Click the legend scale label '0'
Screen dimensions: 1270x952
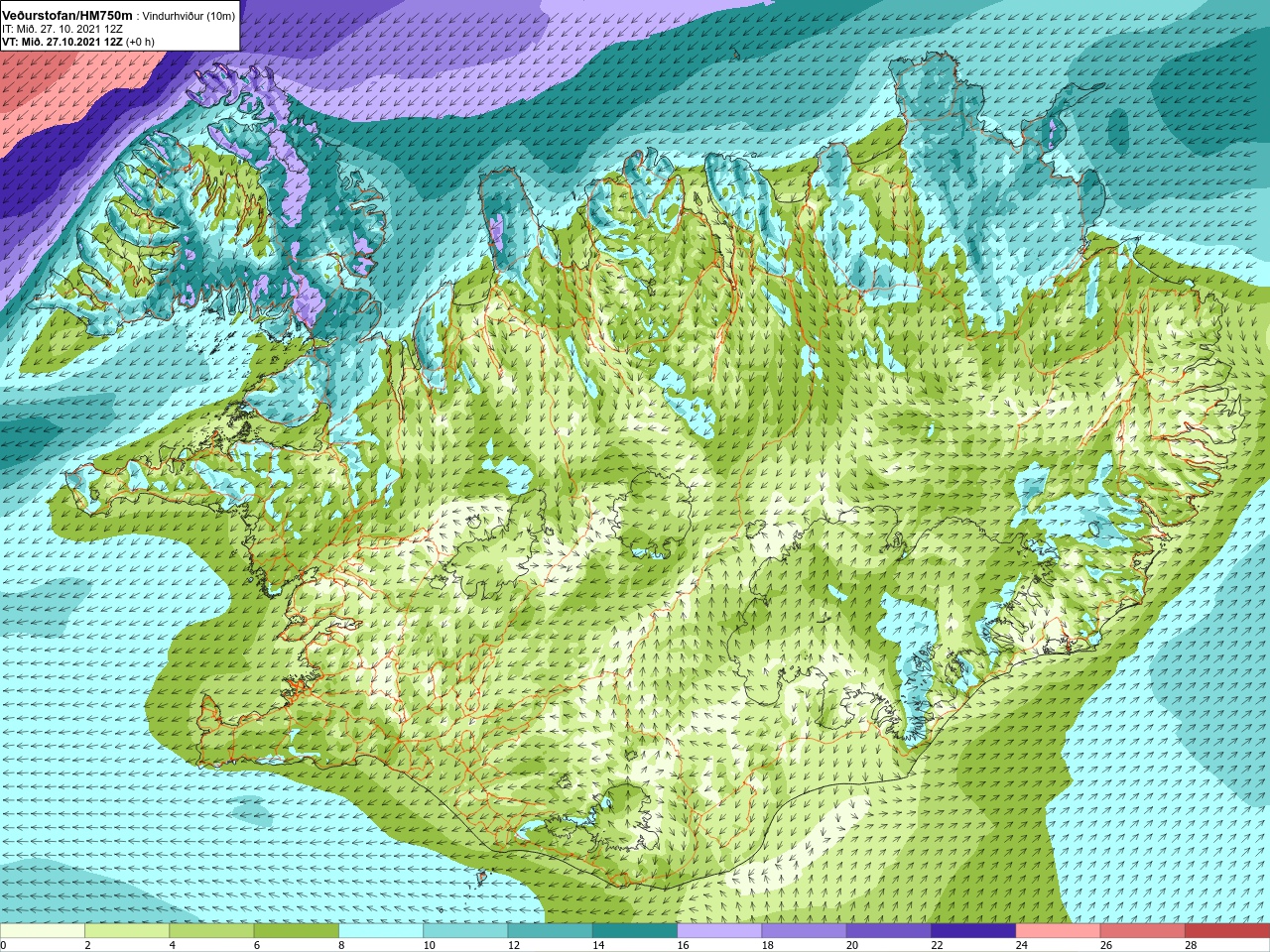point(4,945)
